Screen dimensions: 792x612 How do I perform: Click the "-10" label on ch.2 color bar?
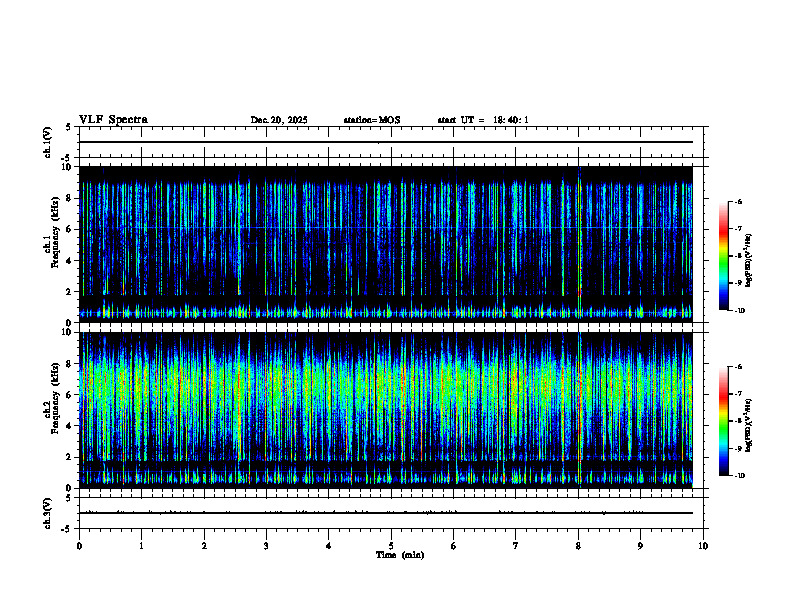739,476
